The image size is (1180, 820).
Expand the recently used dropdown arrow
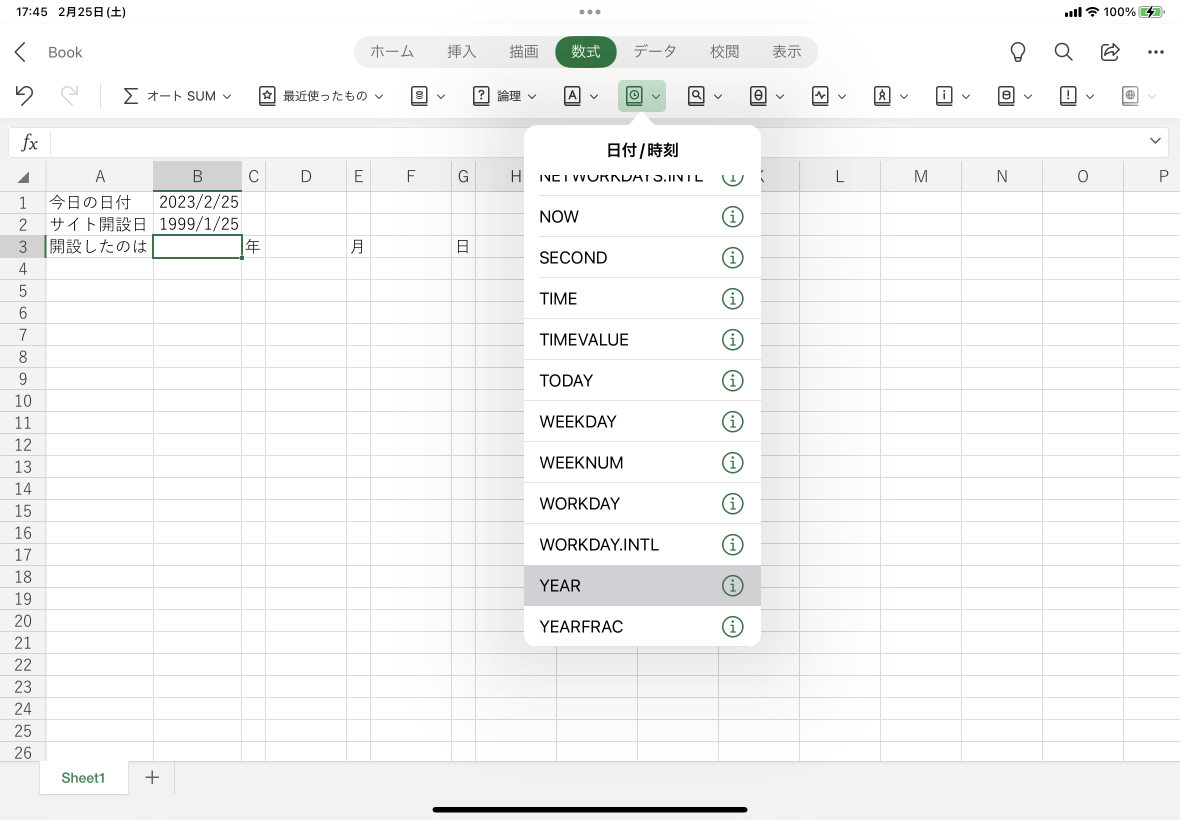[x=379, y=96]
